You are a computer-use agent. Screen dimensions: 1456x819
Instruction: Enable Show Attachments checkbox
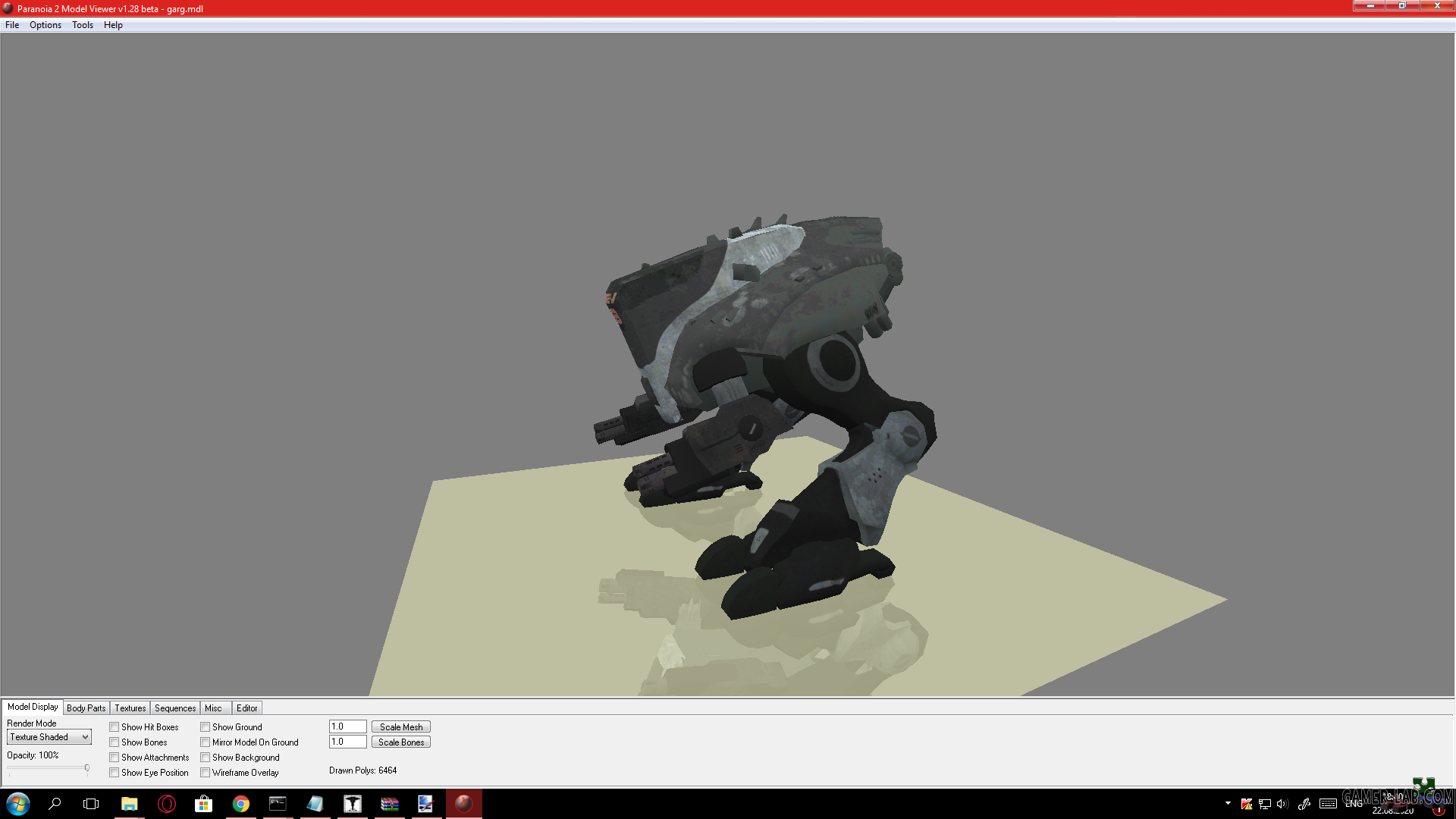115,758
